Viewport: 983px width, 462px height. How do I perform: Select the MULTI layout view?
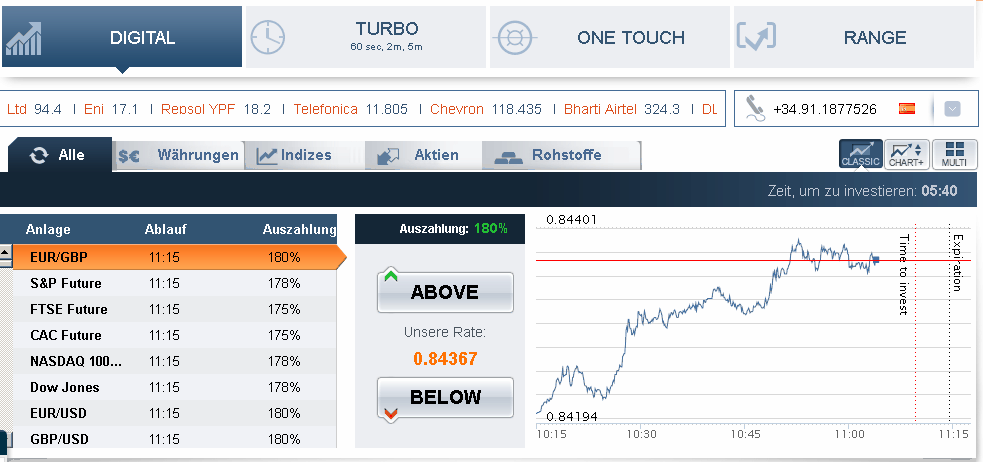coord(955,154)
